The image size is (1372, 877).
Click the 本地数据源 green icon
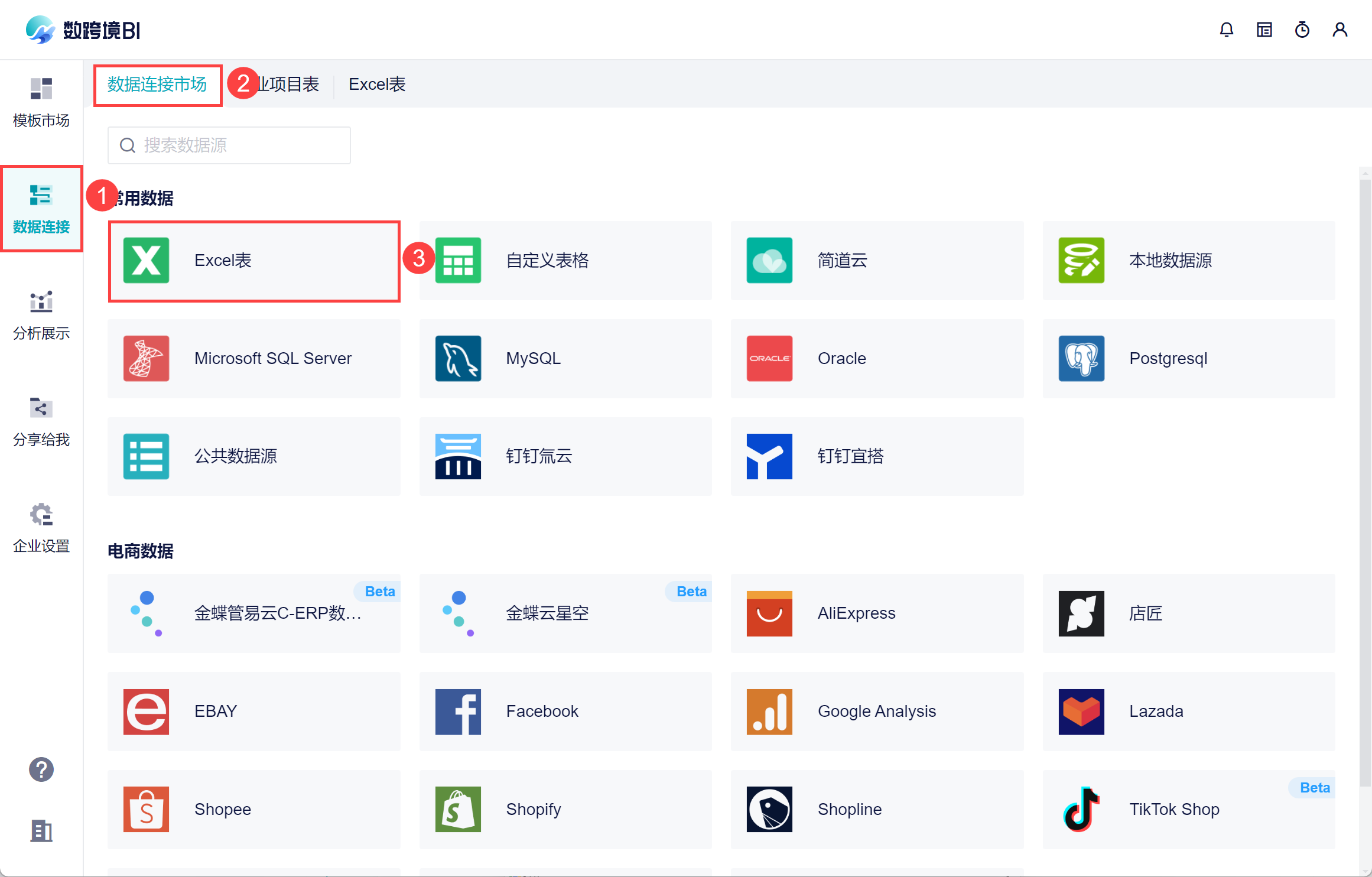tap(1081, 261)
